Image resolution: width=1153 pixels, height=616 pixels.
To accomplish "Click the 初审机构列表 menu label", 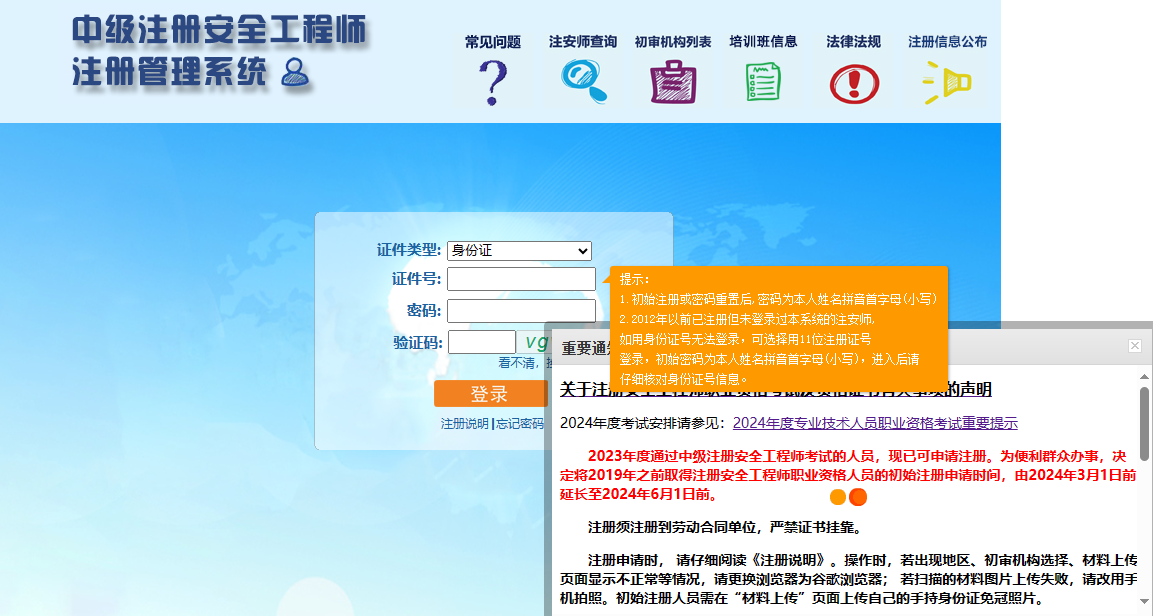I will point(673,42).
